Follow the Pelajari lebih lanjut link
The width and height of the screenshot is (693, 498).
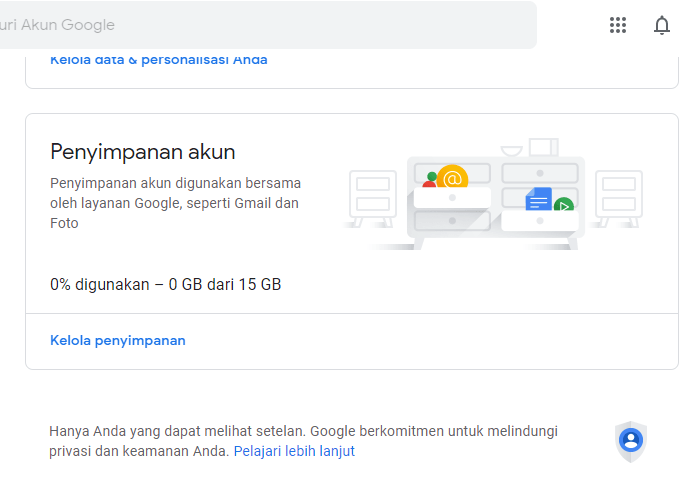294,451
